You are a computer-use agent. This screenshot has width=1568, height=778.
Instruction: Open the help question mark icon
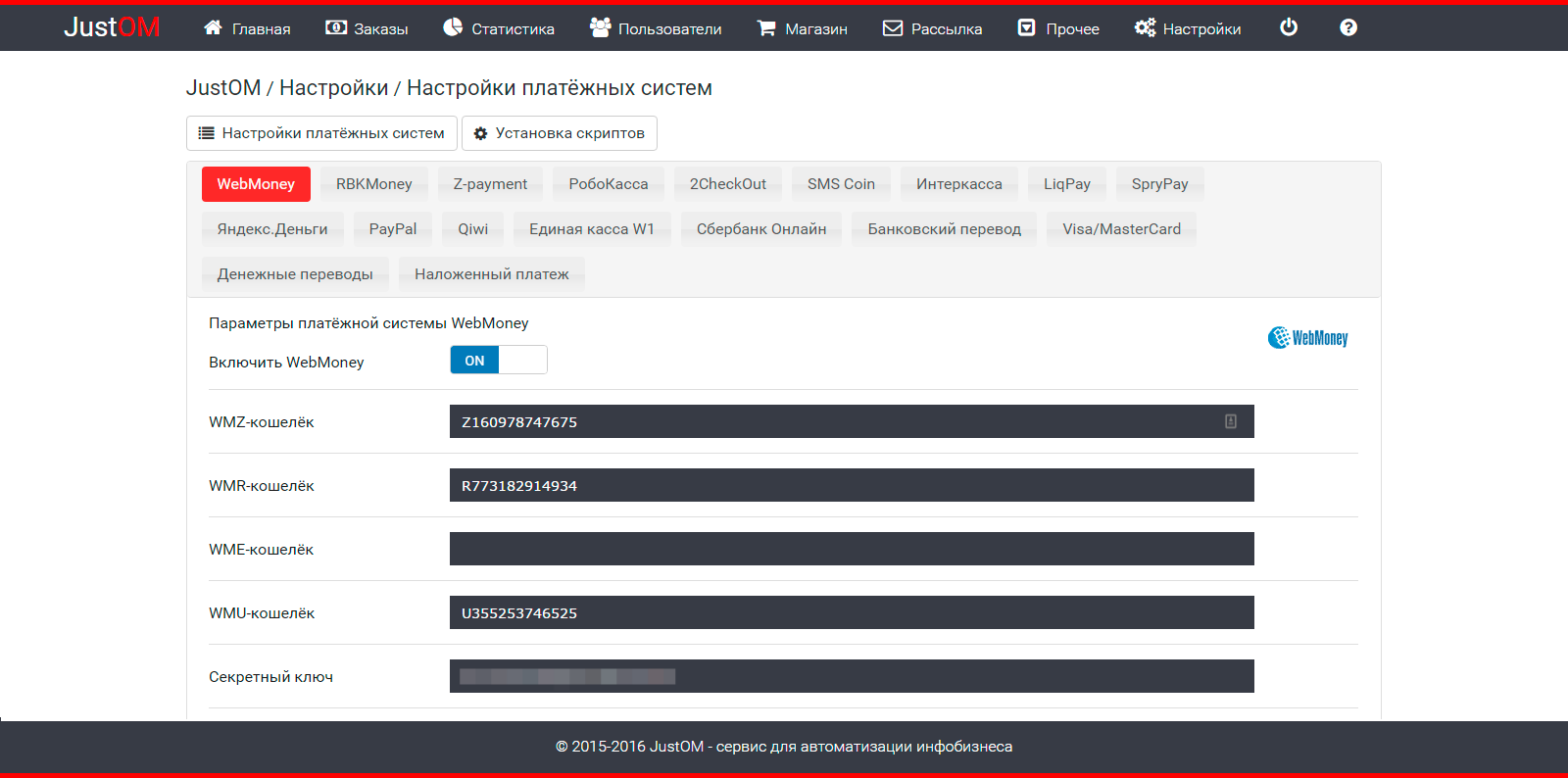click(x=1348, y=27)
